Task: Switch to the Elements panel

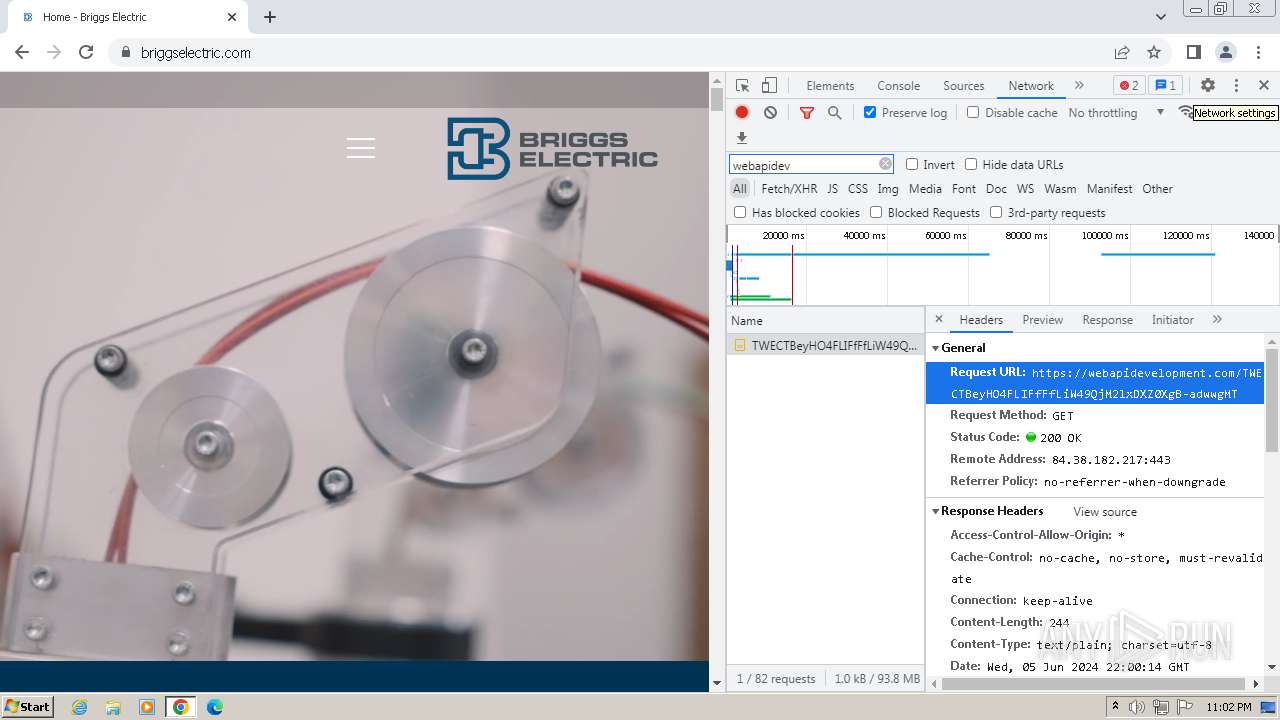Action: (x=830, y=86)
